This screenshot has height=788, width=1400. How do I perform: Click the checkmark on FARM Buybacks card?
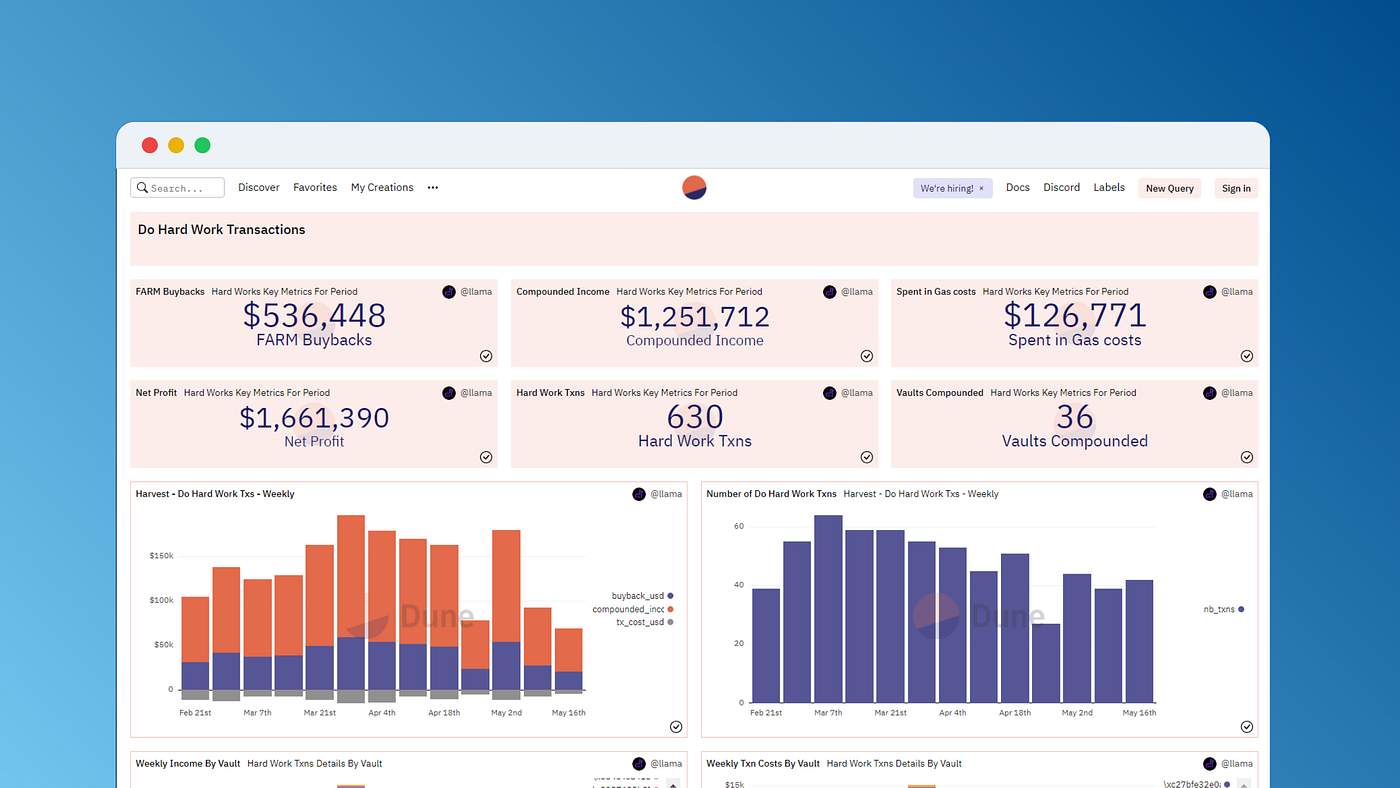(486, 356)
